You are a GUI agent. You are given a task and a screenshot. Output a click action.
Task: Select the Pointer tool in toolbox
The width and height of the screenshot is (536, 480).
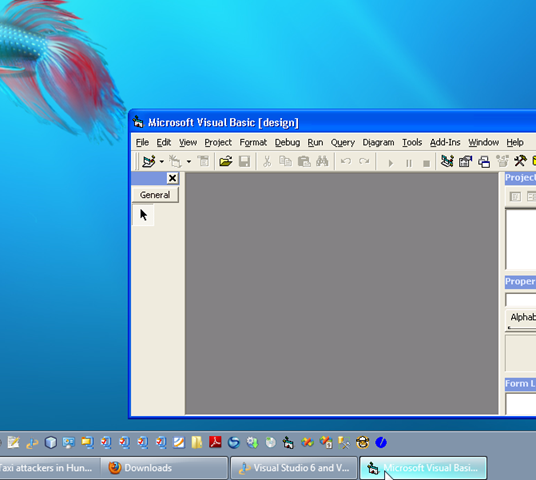point(143,215)
